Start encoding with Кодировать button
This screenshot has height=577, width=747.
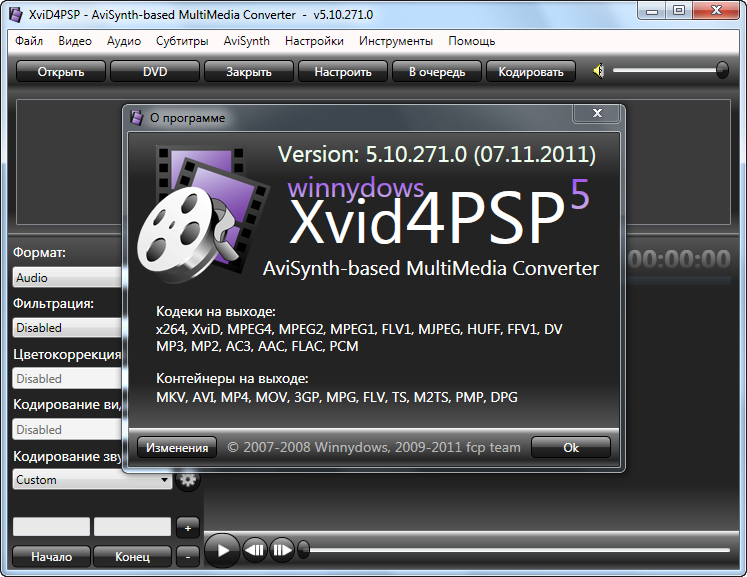point(531,71)
